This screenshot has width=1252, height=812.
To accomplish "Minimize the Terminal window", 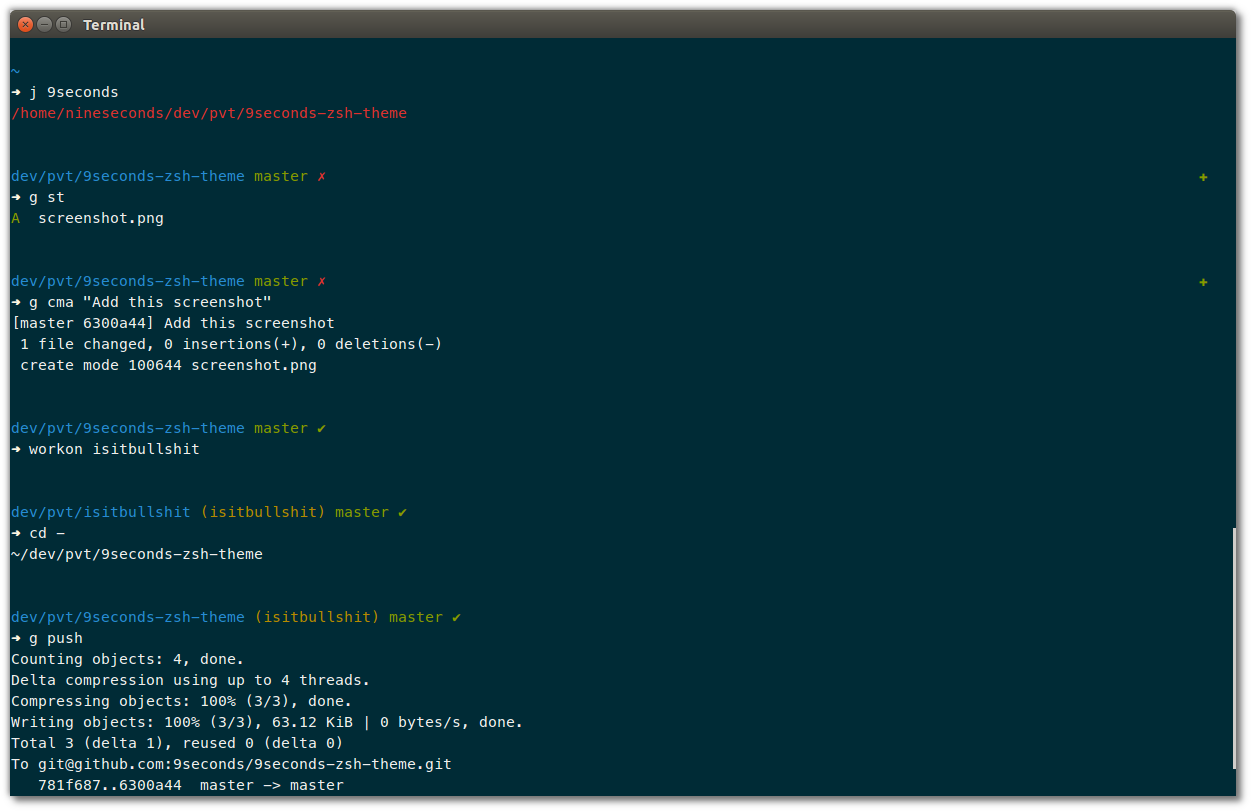I will (44, 24).
